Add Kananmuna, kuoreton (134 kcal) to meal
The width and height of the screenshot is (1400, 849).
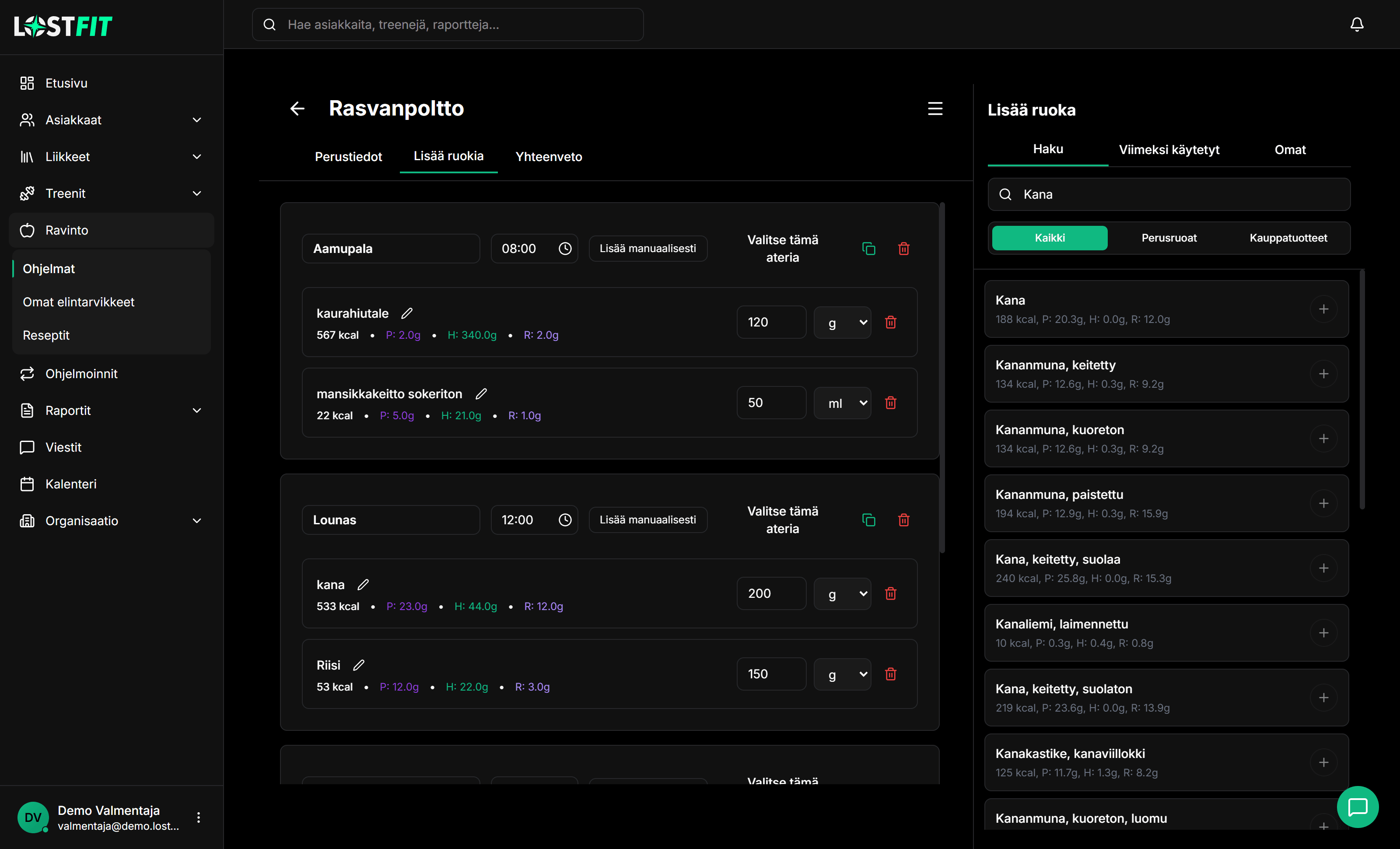pyautogui.click(x=1323, y=439)
